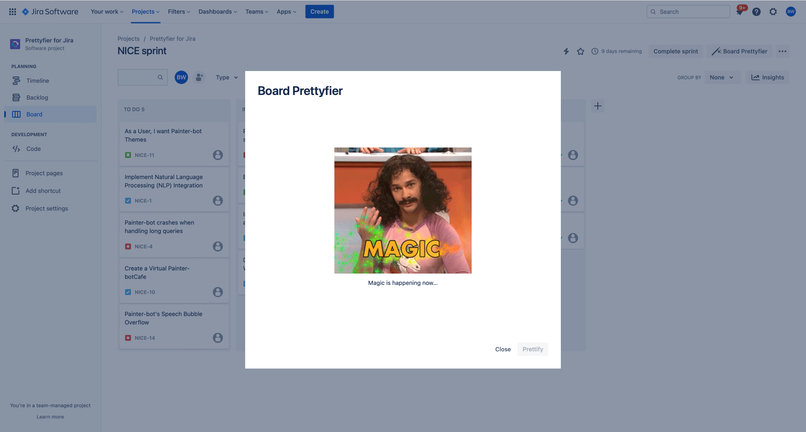The width and height of the screenshot is (806, 432).
Task: Open the Your work menu
Action: (107, 11)
